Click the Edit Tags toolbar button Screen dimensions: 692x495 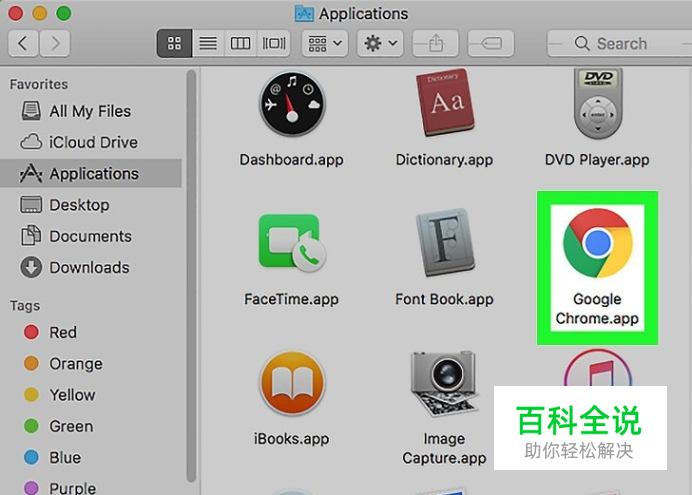[491, 43]
